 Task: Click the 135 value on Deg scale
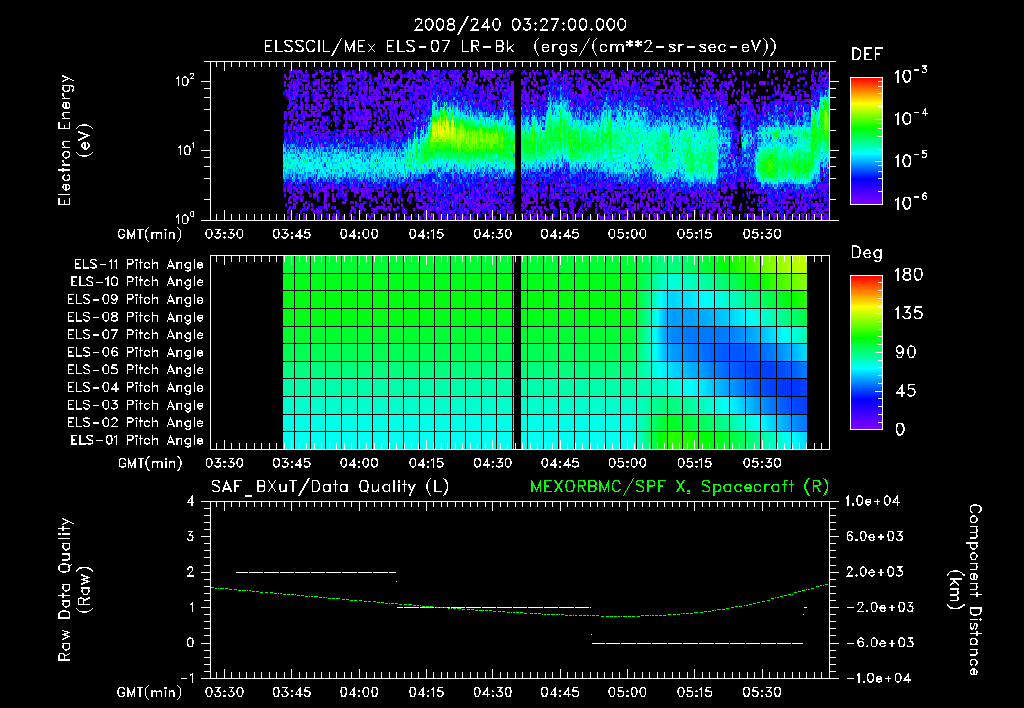pyautogui.click(x=908, y=314)
